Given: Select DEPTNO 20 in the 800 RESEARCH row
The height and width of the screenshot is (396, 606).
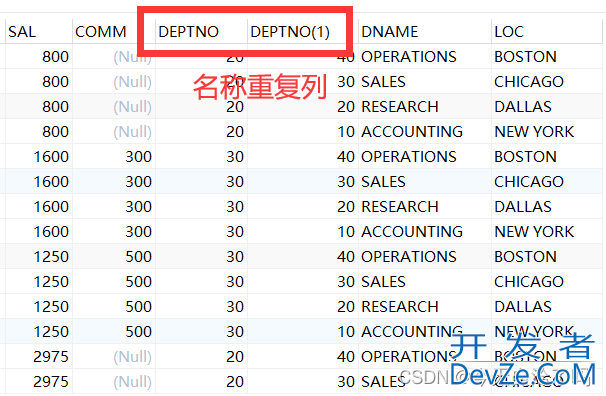Looking at the screenshot, I should pos(235,107).
